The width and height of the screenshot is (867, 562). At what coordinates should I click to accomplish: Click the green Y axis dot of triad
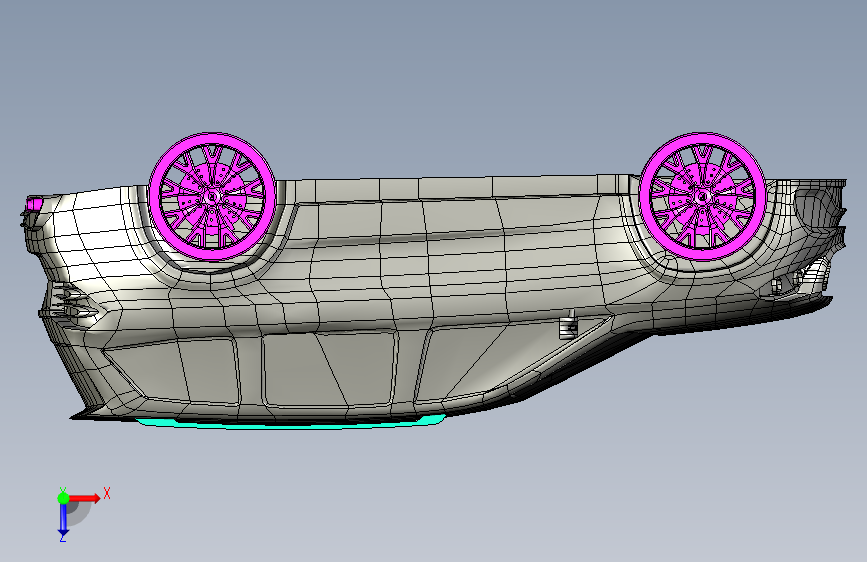[63, 498]
